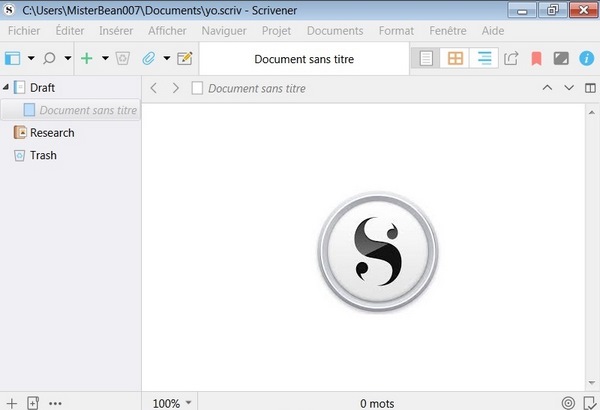Focus the Document sans titre quick search field
The width and height of the screenshot is (600, 410).
coord(304,59)
